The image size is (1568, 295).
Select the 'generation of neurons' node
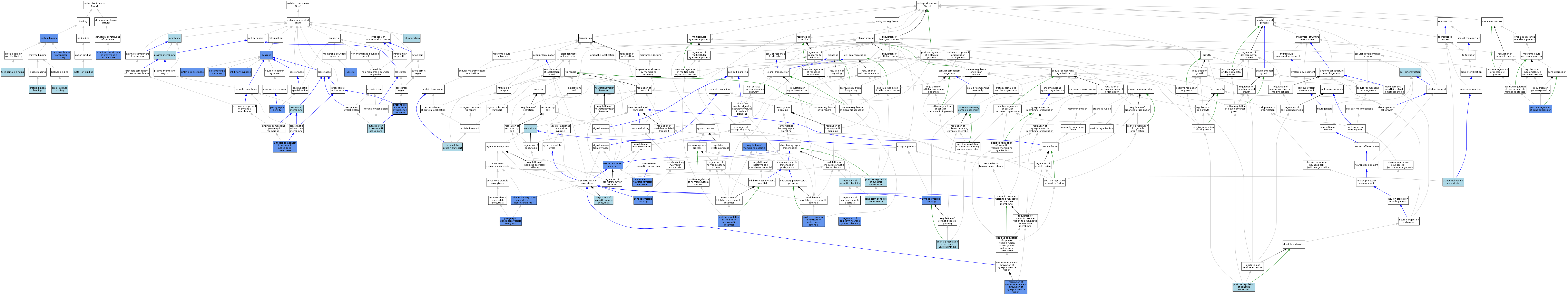point(1328,129)
